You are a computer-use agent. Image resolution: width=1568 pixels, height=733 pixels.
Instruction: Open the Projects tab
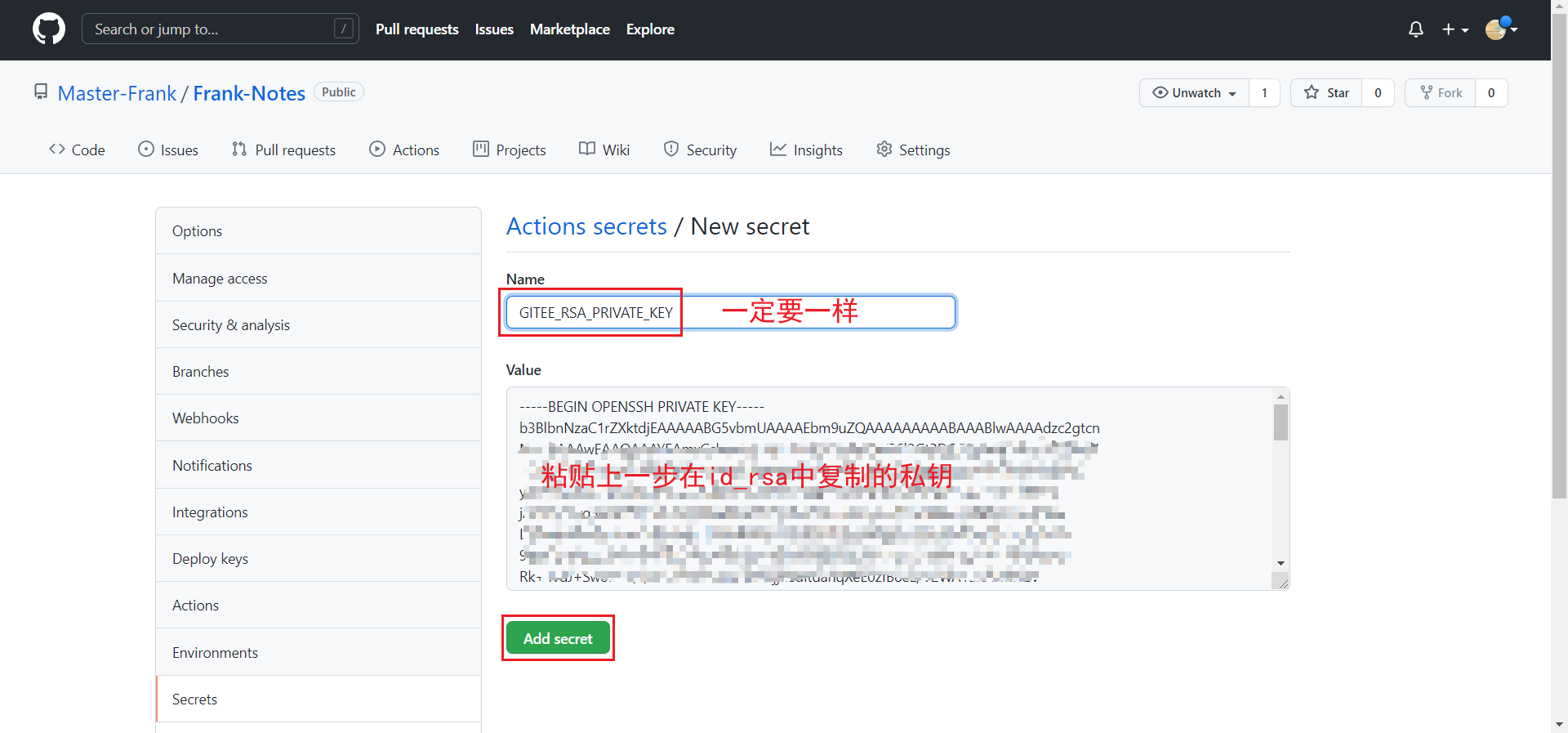click(x=510, y=150)
